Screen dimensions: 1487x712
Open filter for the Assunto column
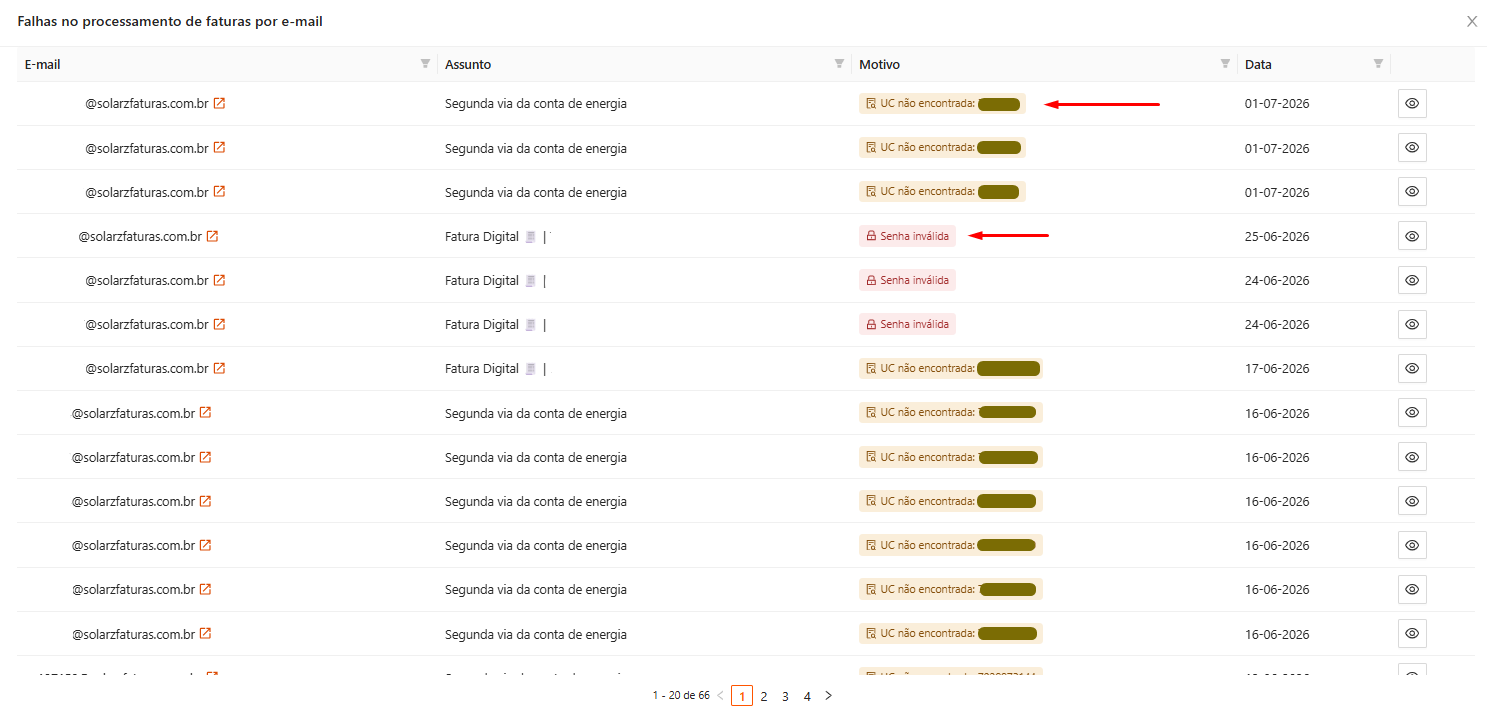point(839,64)
